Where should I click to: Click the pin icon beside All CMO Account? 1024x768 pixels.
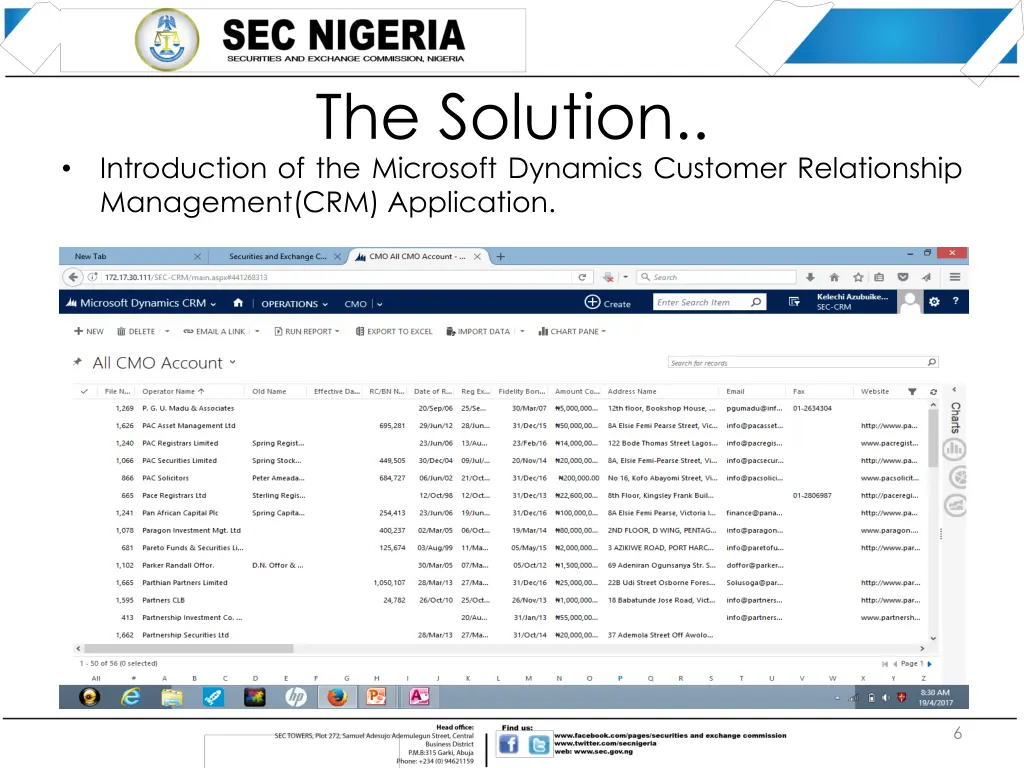point(78,362)
